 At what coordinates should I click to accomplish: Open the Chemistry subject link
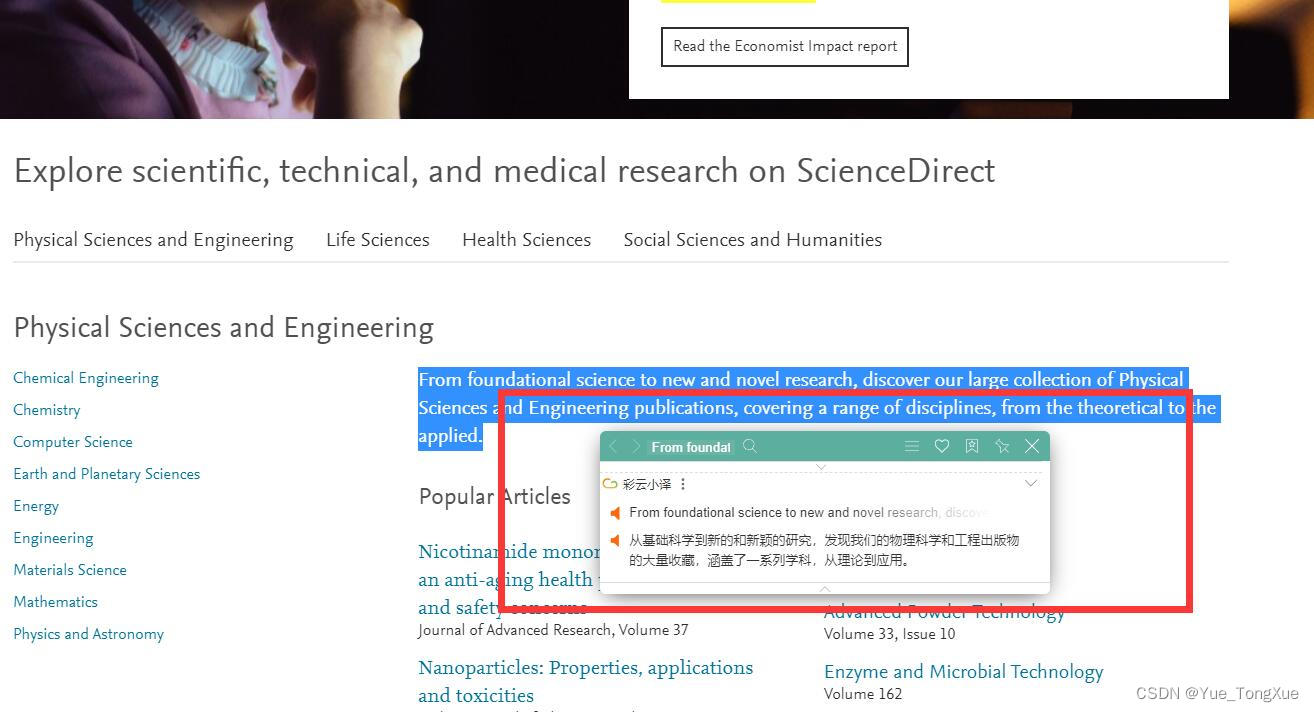pos(47,410)
